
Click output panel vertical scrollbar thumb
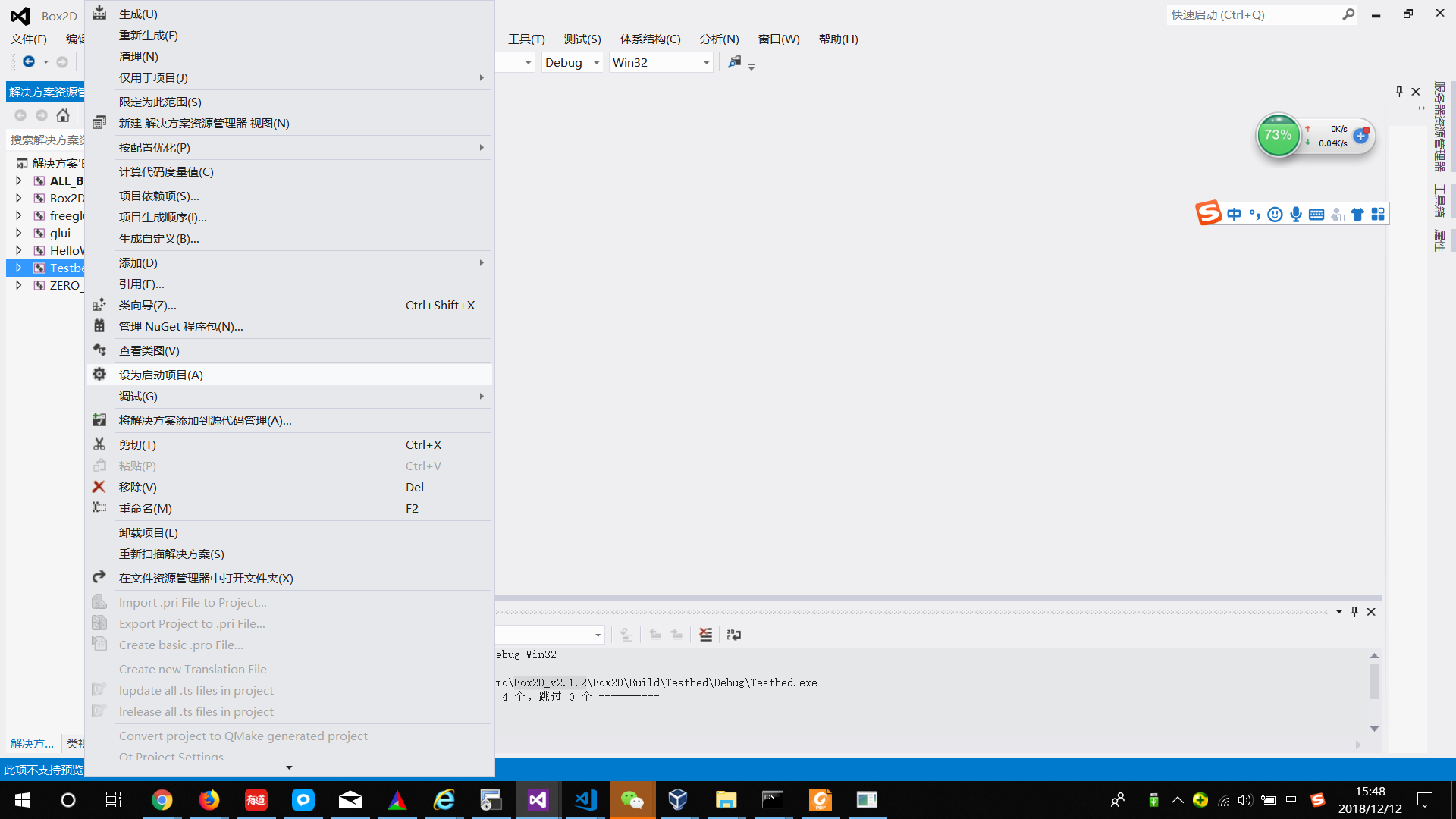click(1374, 680)
